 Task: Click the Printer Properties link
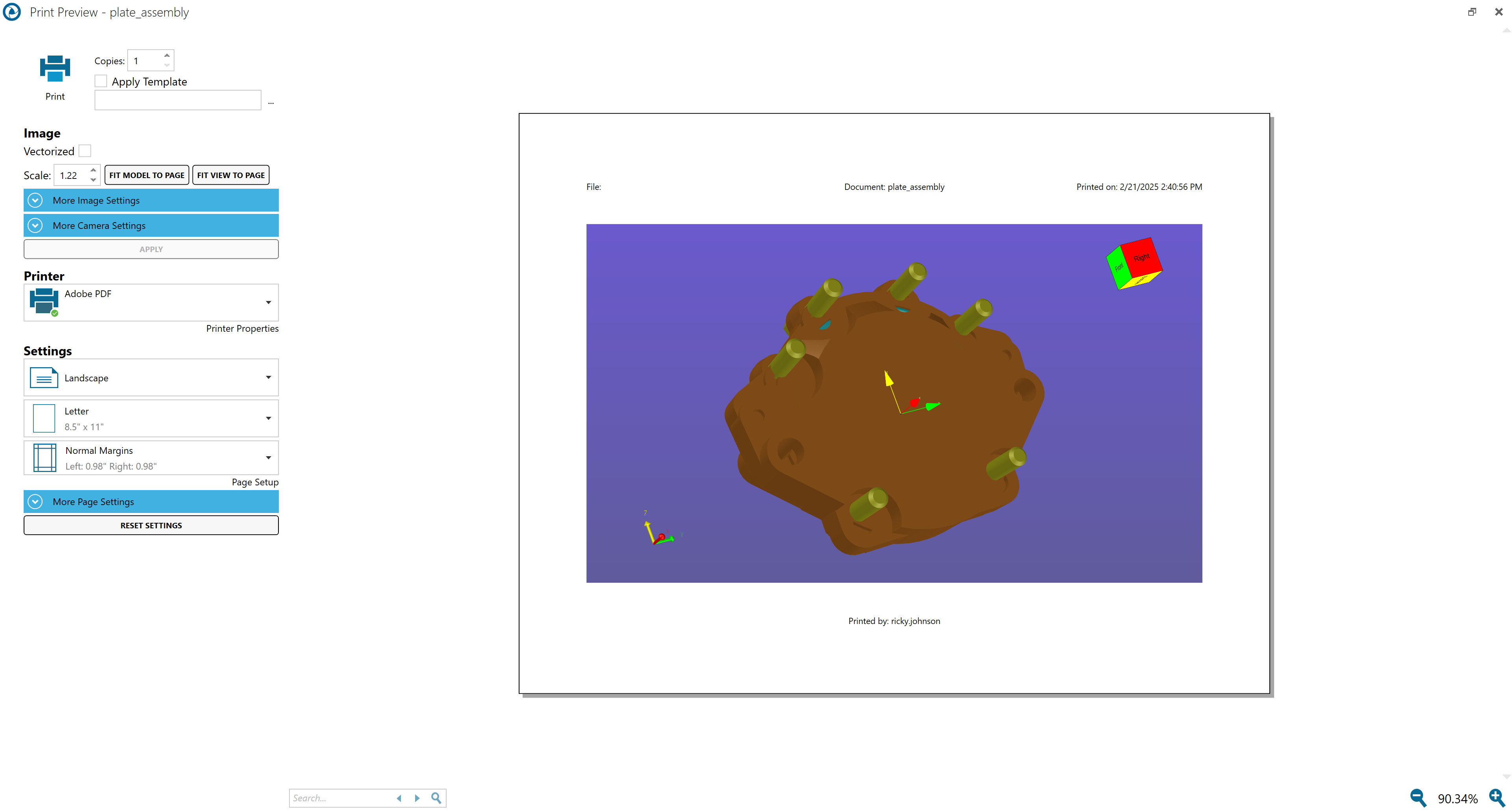(x=242, y=328)
